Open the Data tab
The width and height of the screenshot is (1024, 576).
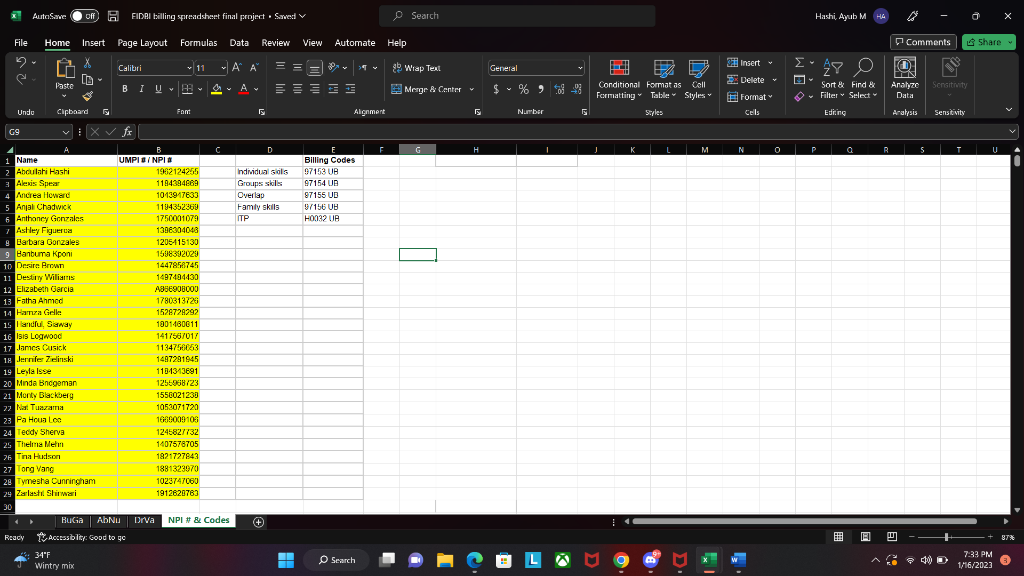pos(239,42)
